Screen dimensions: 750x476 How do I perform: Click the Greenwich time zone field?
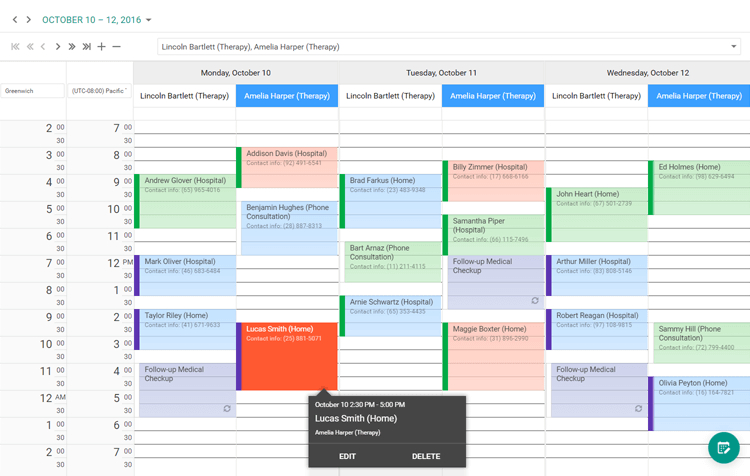(x=32, y=90)
